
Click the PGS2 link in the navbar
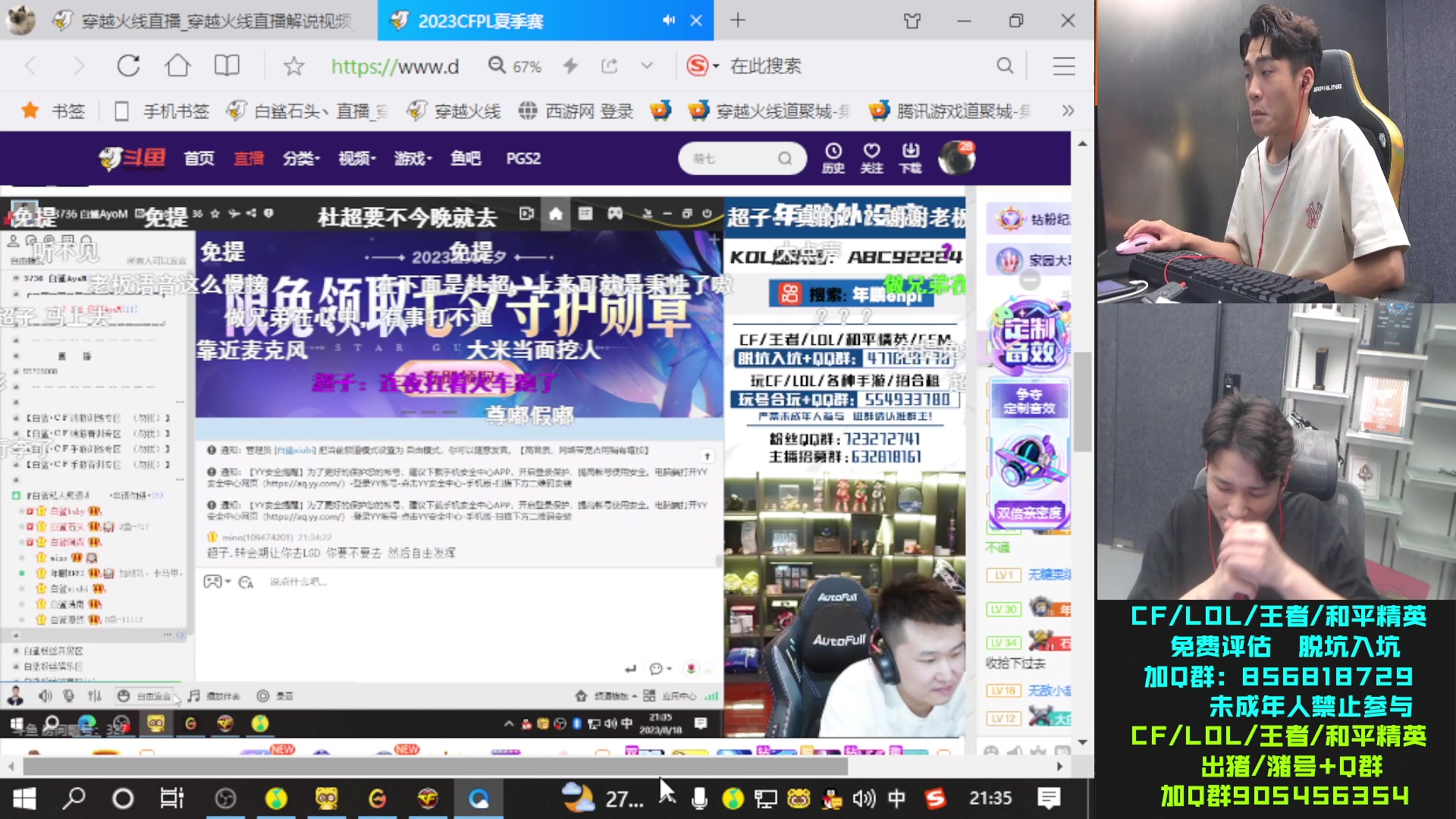(522, 158)
